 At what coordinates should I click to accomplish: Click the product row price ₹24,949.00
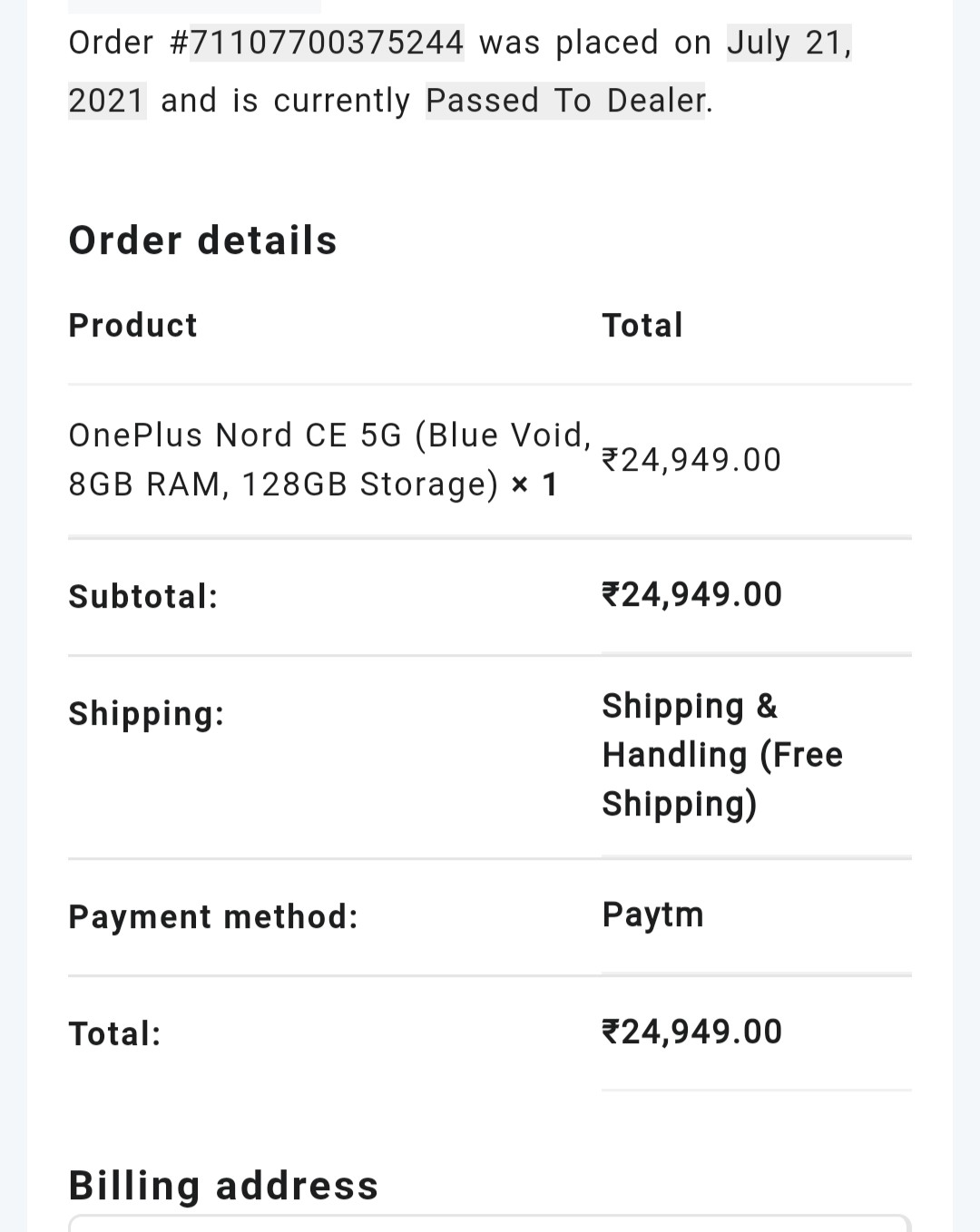(x=691, y=460)
